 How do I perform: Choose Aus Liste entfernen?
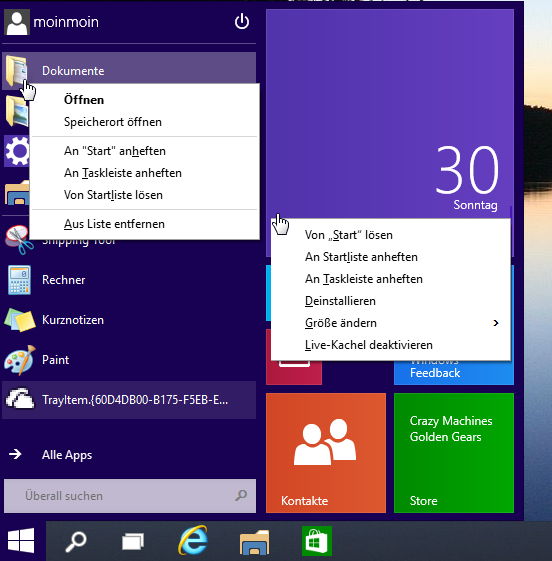click(x=145, y=224)
